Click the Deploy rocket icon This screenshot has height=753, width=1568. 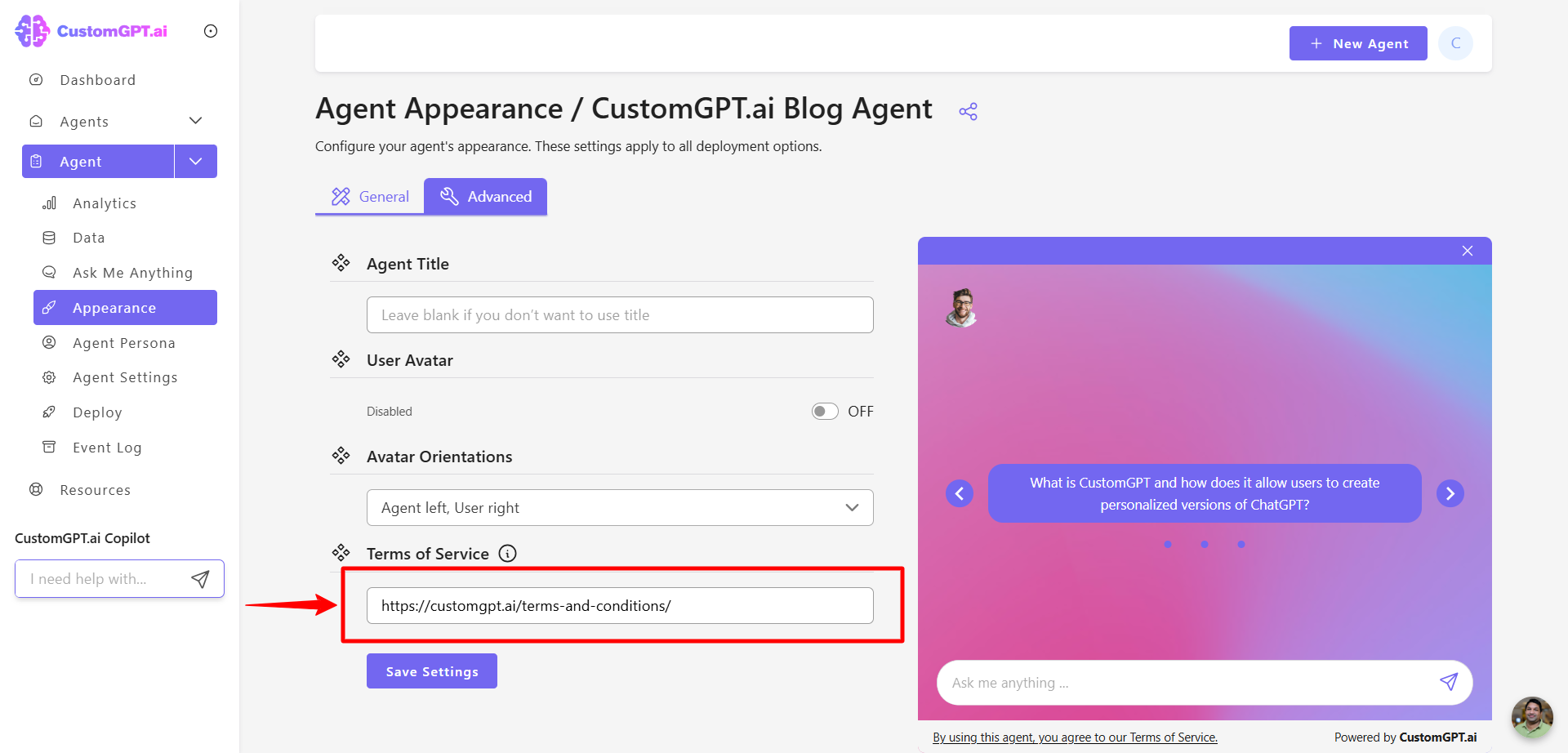tap(49, 412)
